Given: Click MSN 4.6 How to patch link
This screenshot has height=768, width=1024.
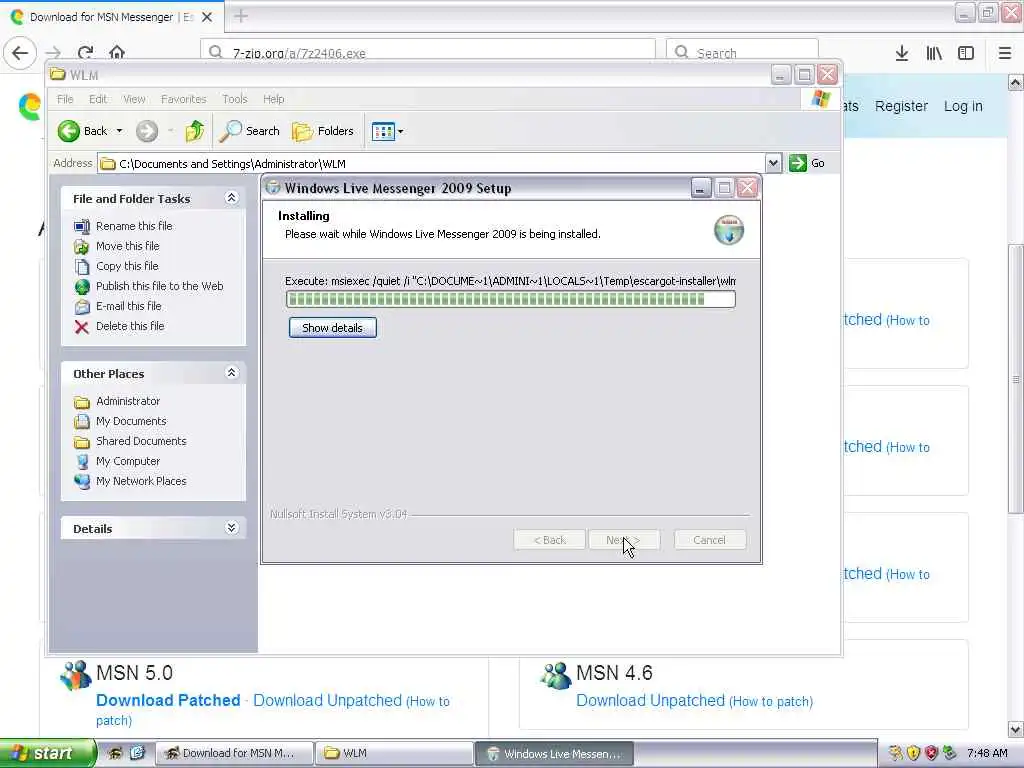Looking at the screenshot, I should click(x=771, y=701).
